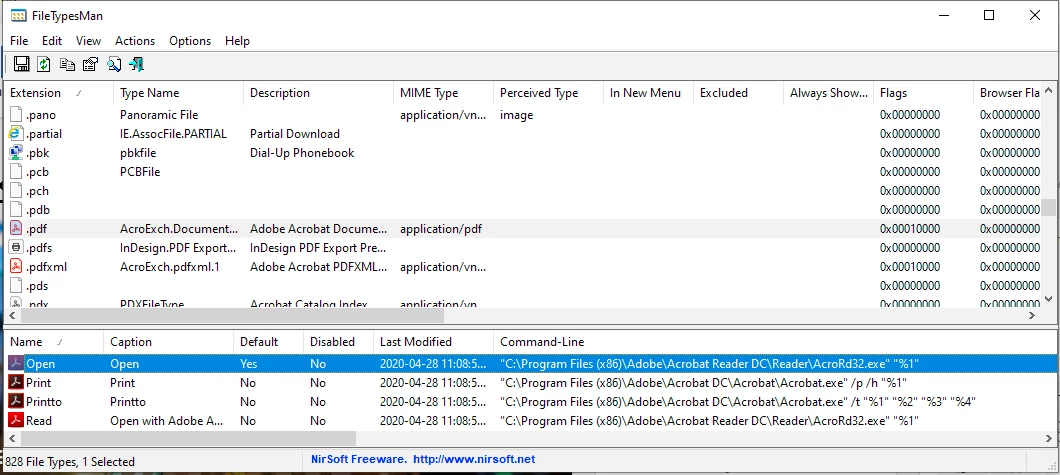Click the Refresh toolbar icon with green arrows
This screenshot has width=1060, height=475.
coord(44,64)
